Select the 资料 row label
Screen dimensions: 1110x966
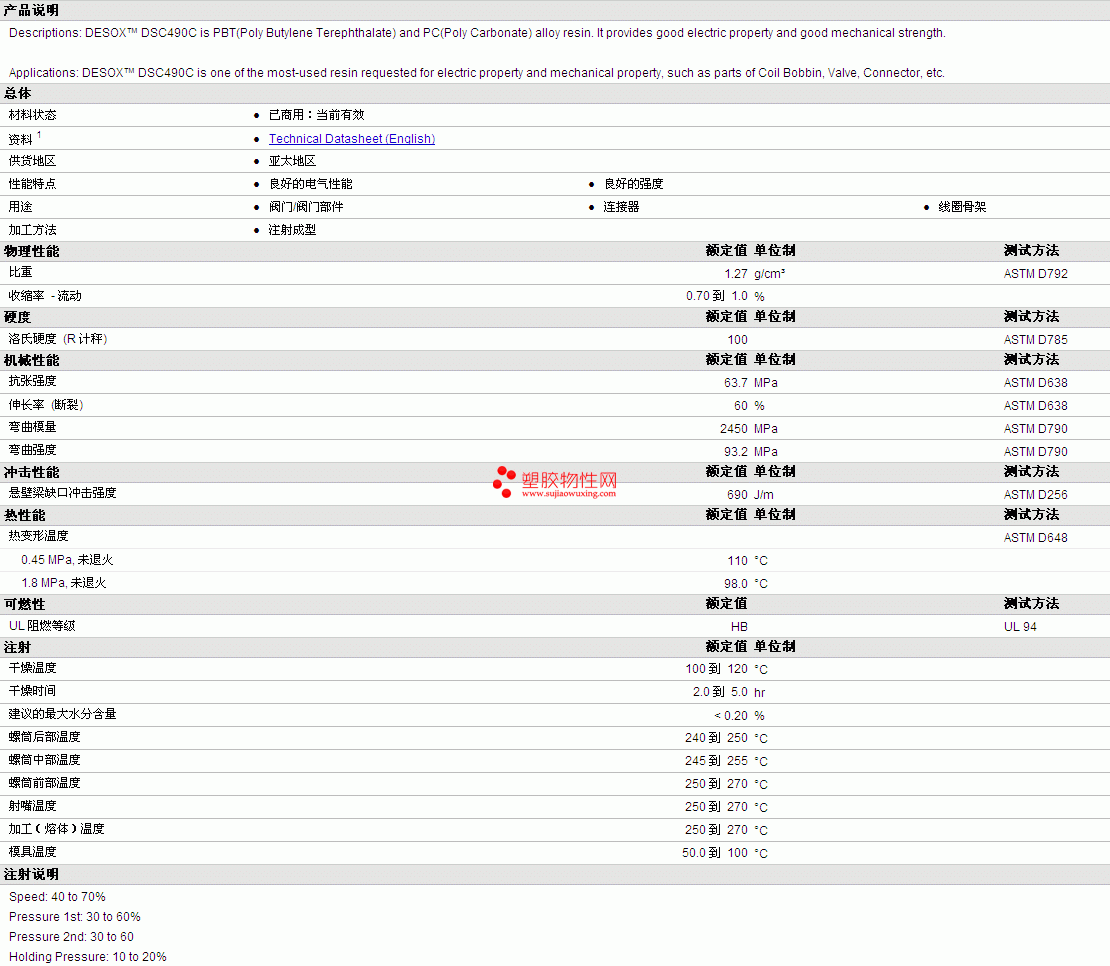pos(21,139)
